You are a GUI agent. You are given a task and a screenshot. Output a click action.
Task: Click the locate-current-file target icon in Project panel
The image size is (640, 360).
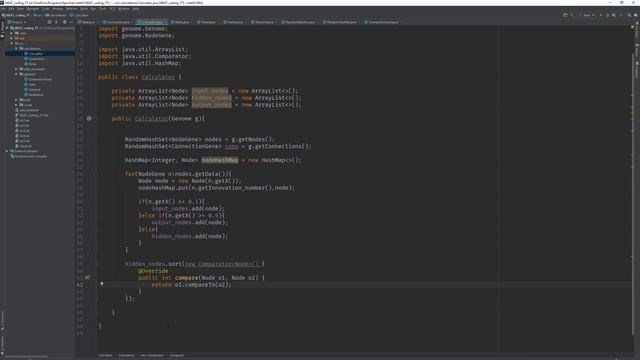tap(50, 22)
